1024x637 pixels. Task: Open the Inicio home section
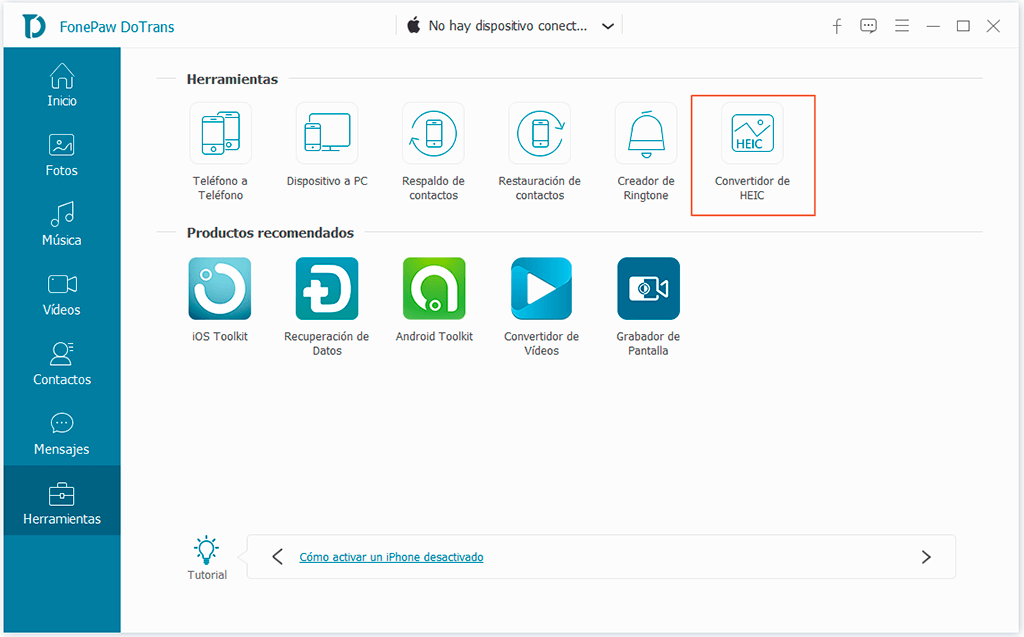(61, 85)
